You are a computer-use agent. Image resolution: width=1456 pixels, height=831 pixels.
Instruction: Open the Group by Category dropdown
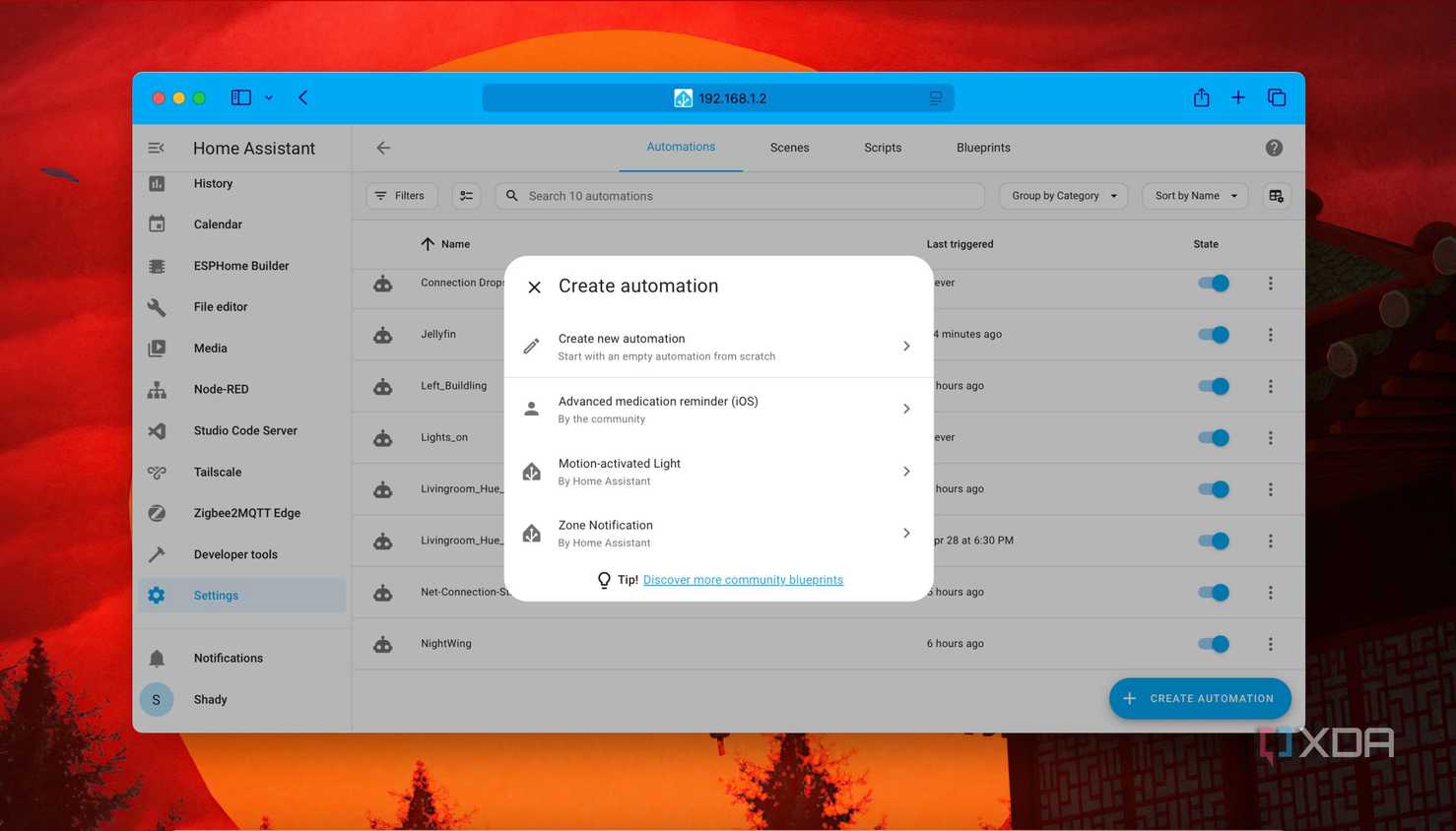pyautogui.click(x=1064, y=196)
